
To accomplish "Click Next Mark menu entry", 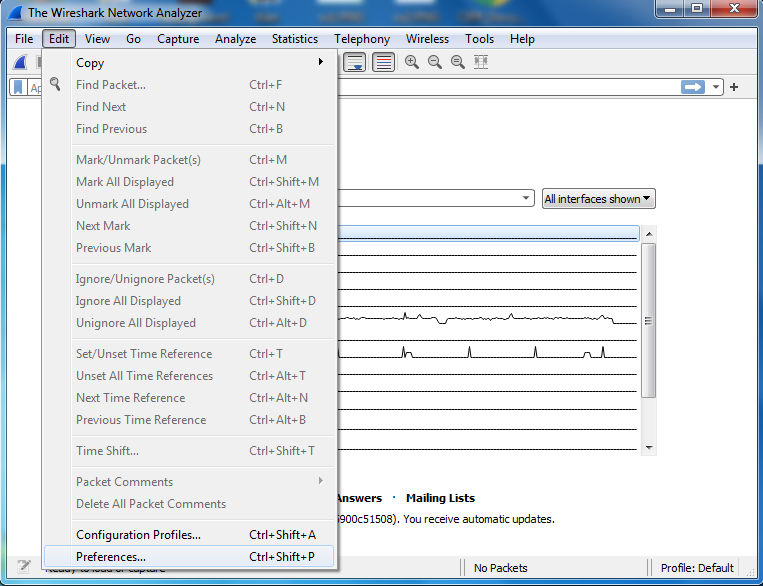I will click(x=189, y=225).
